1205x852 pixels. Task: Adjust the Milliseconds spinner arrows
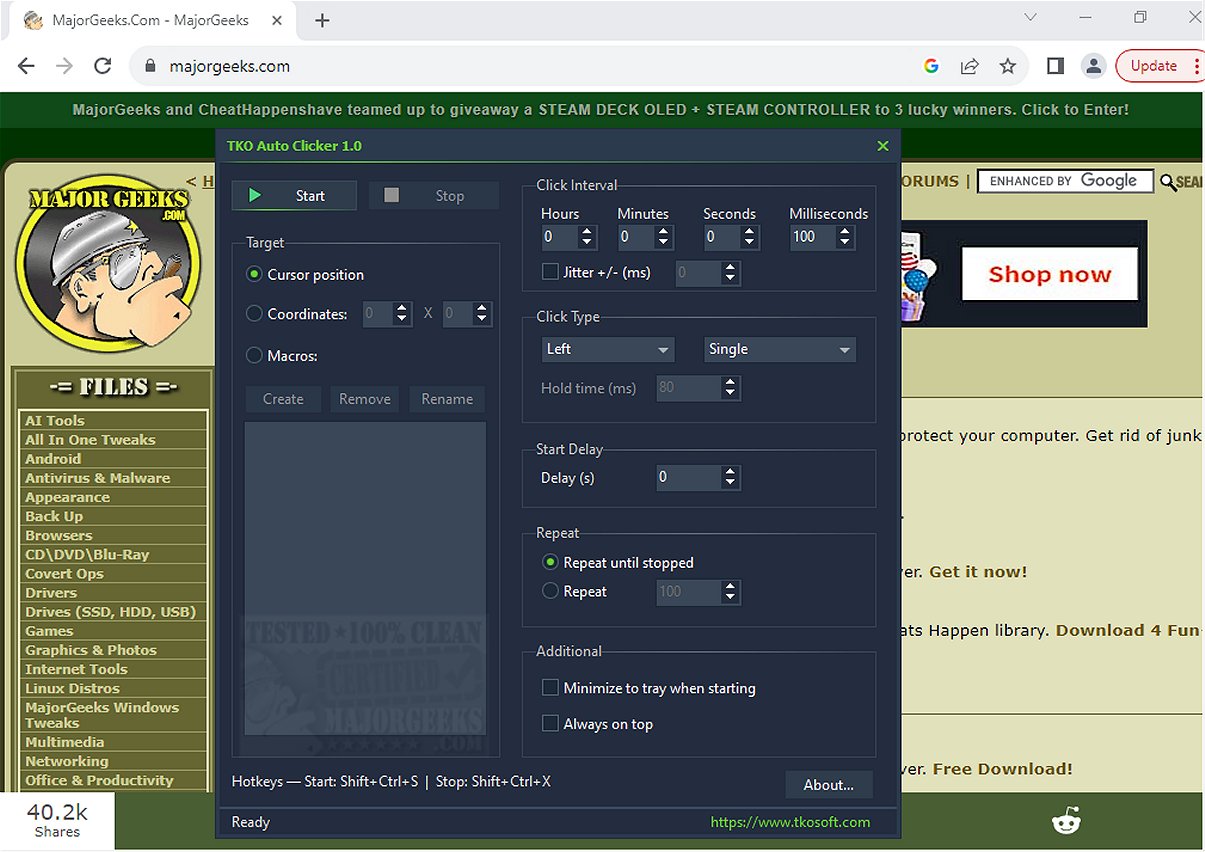pyautogui.click(x=845, y=237)
